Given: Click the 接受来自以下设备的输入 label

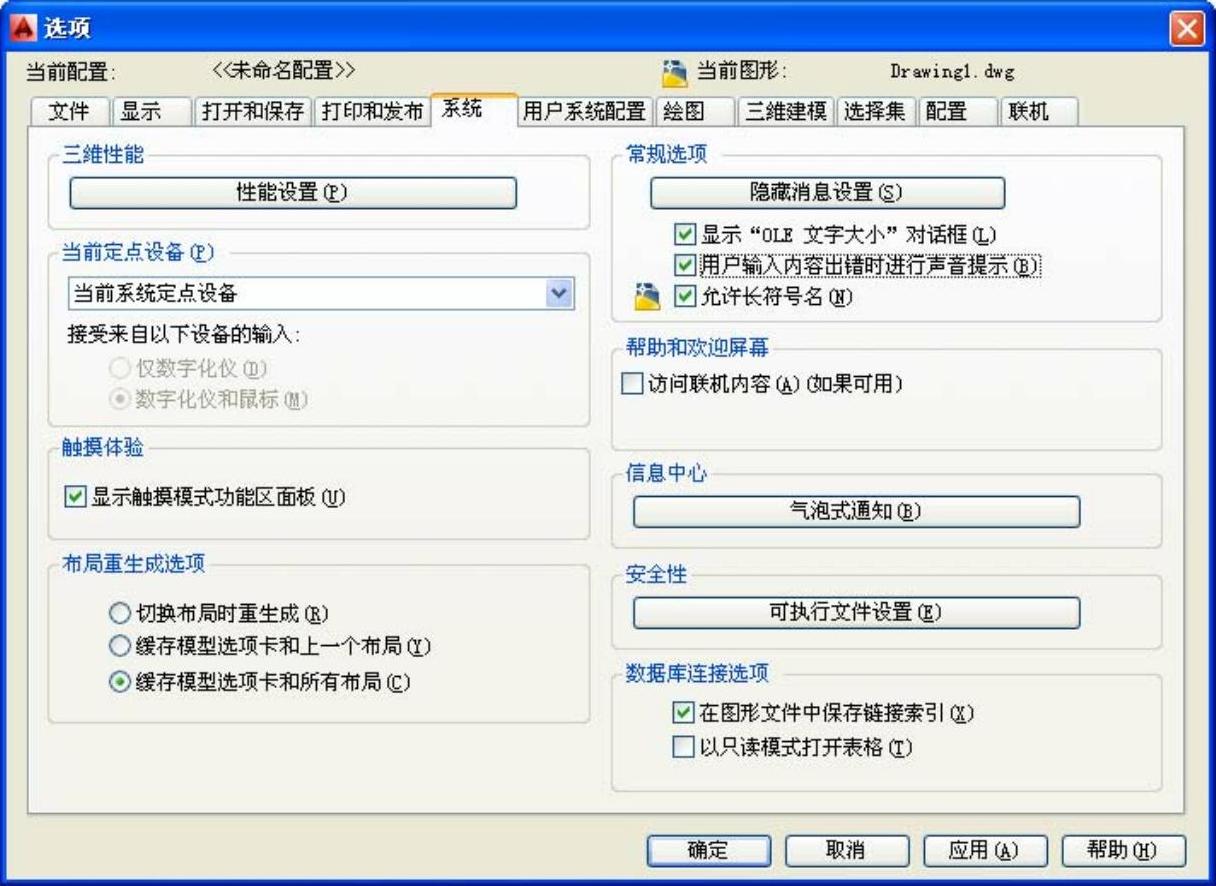Looking at the screenshot, I should pyautogui.click(x=182, y=335).
